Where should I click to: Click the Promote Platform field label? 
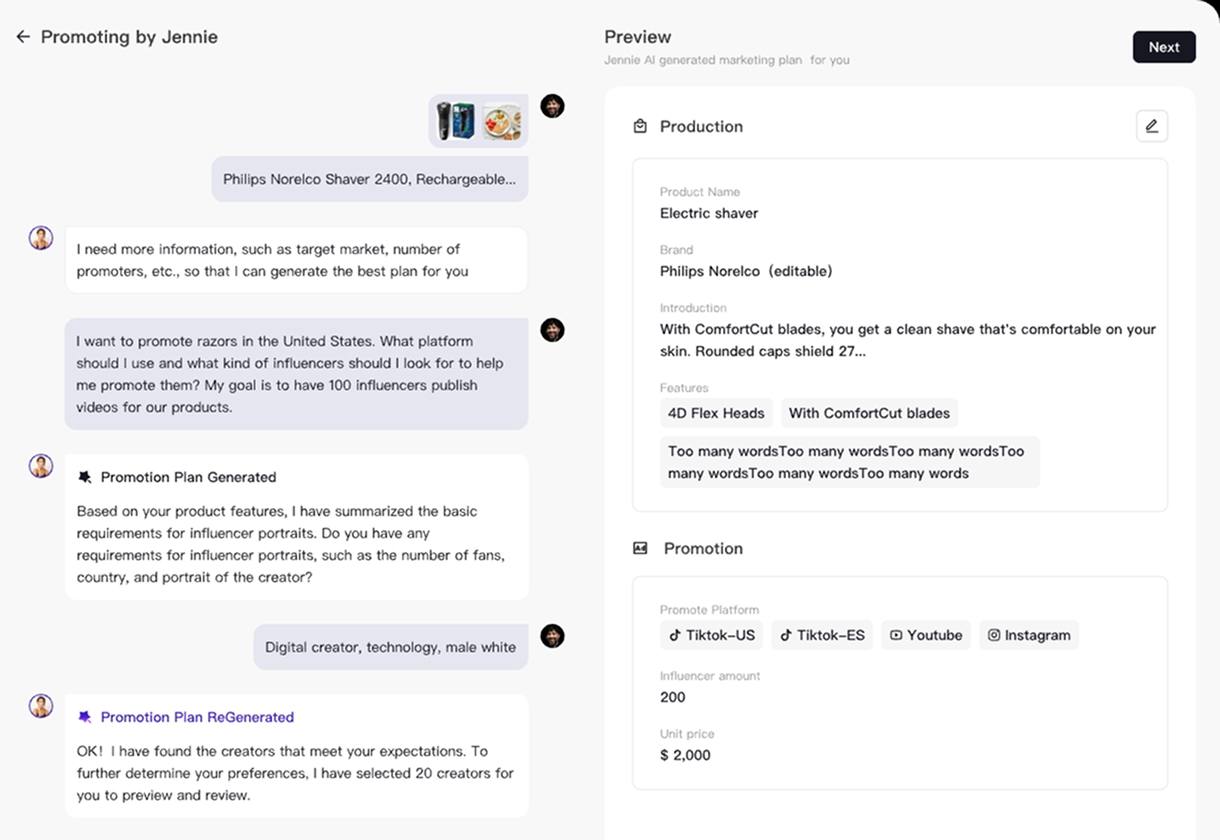tap(709, 610)
